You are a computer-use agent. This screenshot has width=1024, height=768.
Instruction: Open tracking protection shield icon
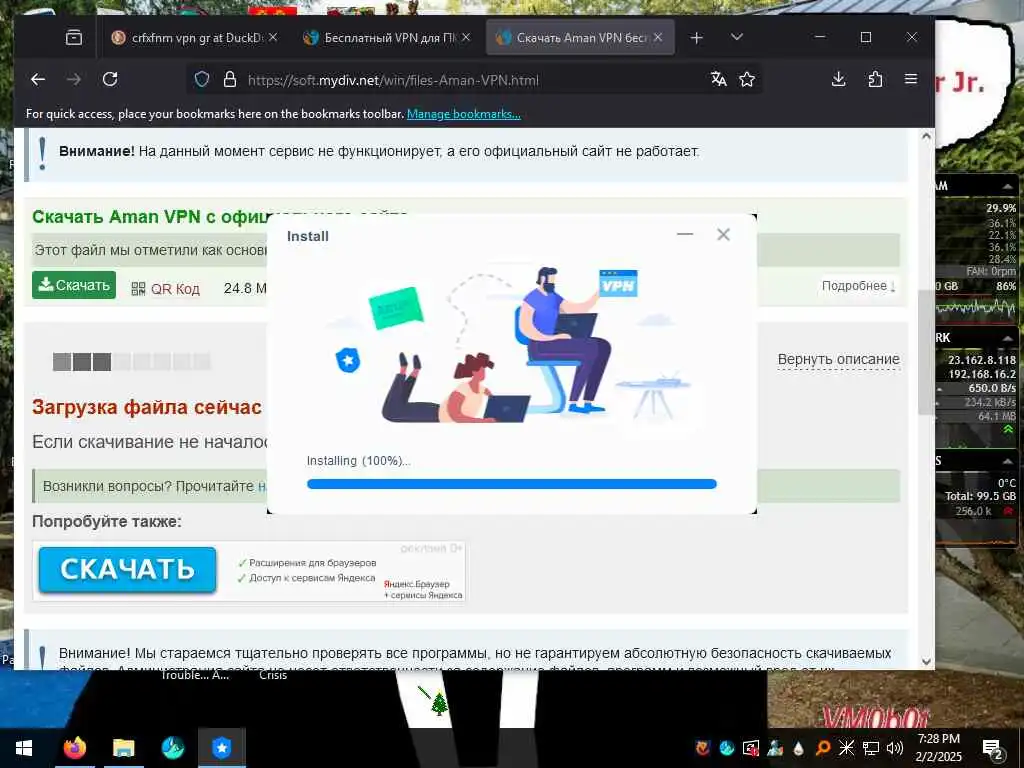coord(202,80)
